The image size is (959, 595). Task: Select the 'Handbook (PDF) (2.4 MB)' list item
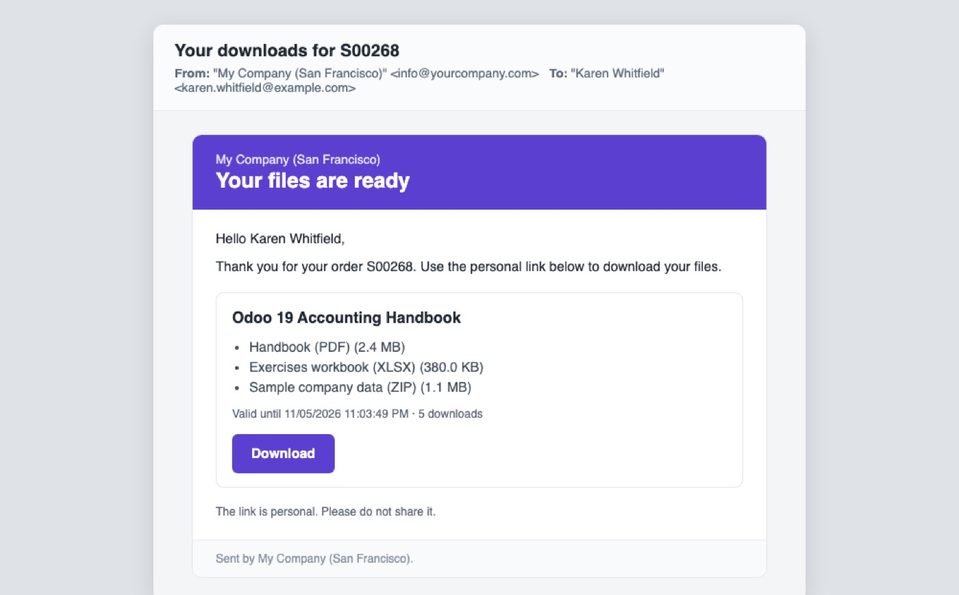tap(327, 347)
